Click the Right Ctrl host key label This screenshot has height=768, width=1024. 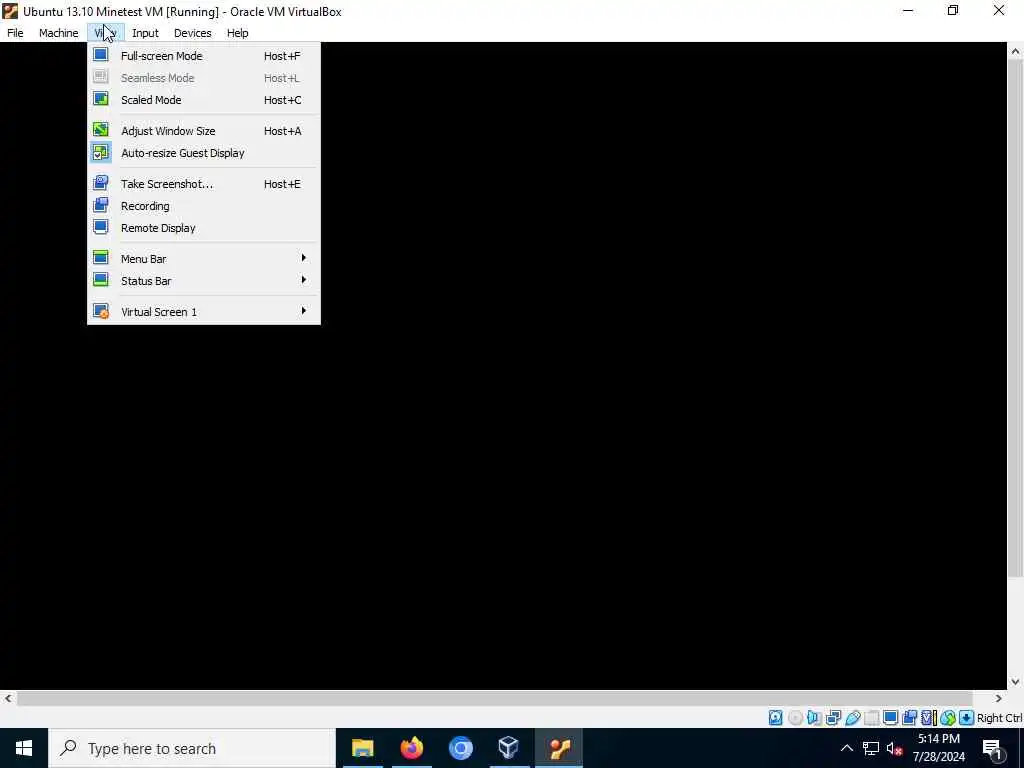tap(999, 718)
